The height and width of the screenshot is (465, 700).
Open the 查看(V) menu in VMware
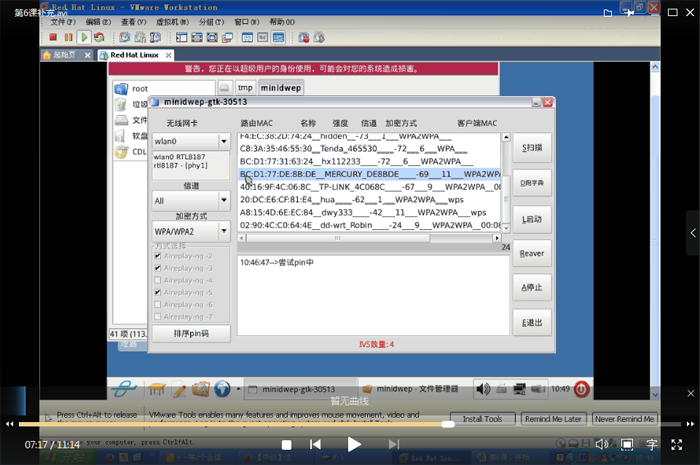click(133, 21)
